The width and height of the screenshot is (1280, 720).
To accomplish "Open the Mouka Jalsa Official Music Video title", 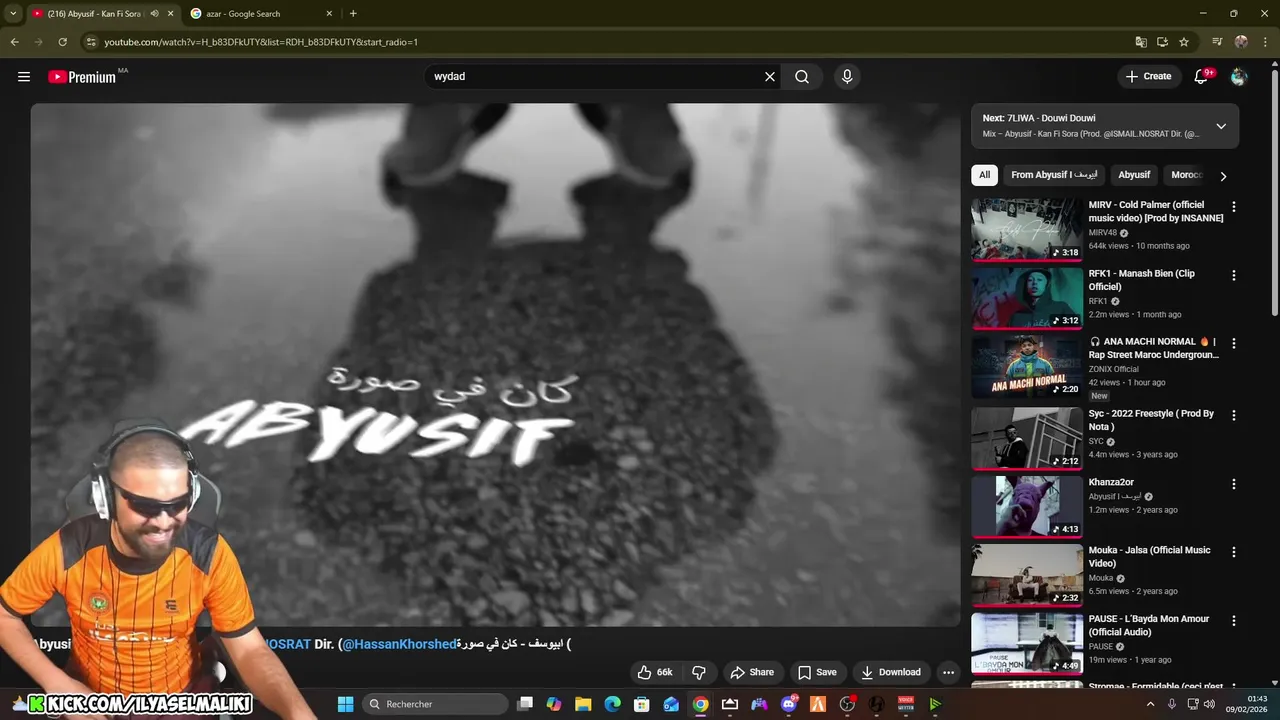I will tap(1149, 557).
